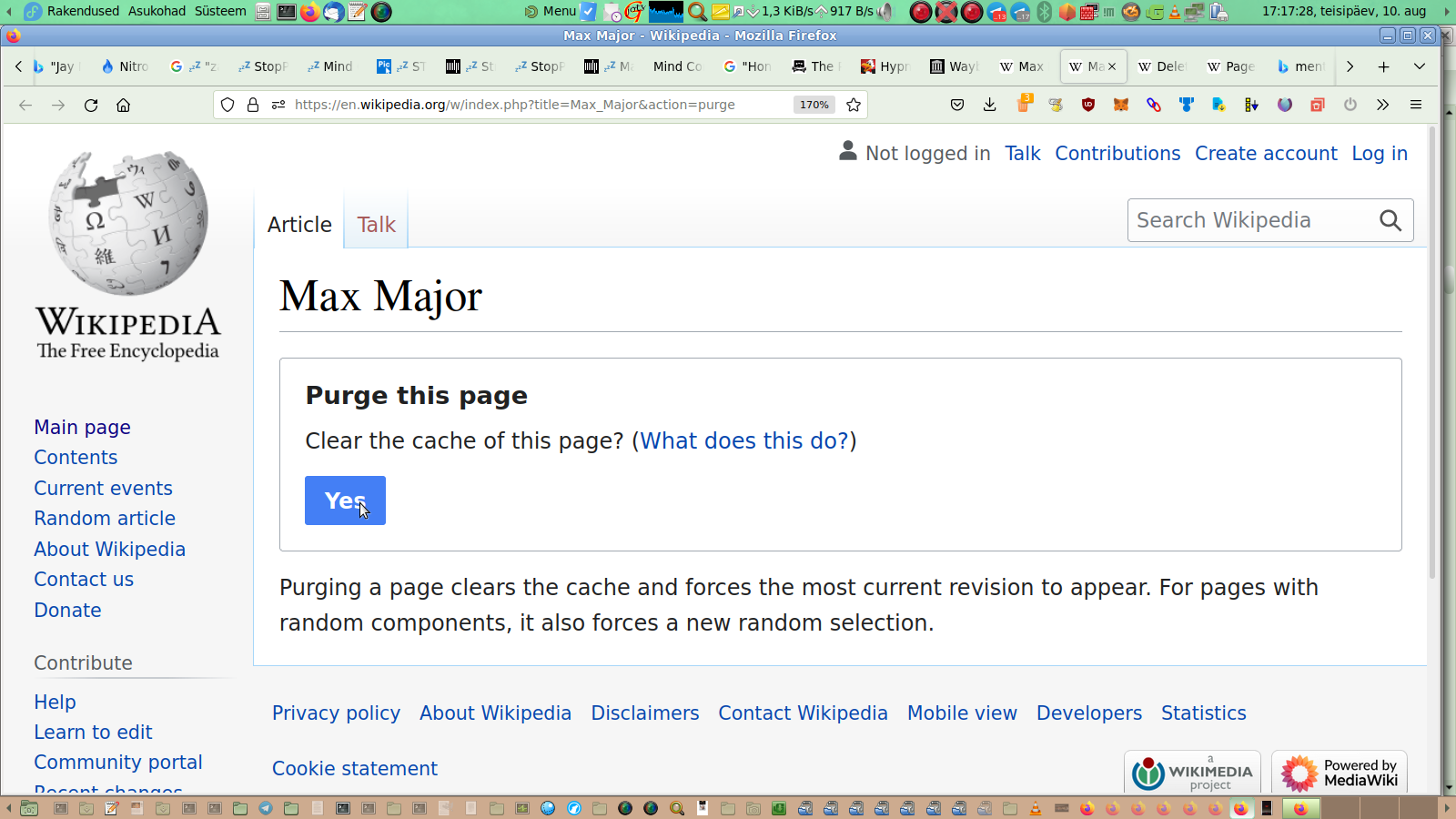Save page to Pocket

[x=957, y=105]
